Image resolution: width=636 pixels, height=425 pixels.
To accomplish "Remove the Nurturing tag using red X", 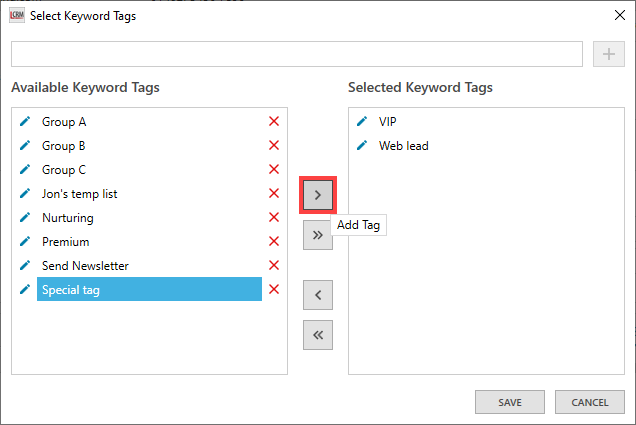I will (274, 218).
